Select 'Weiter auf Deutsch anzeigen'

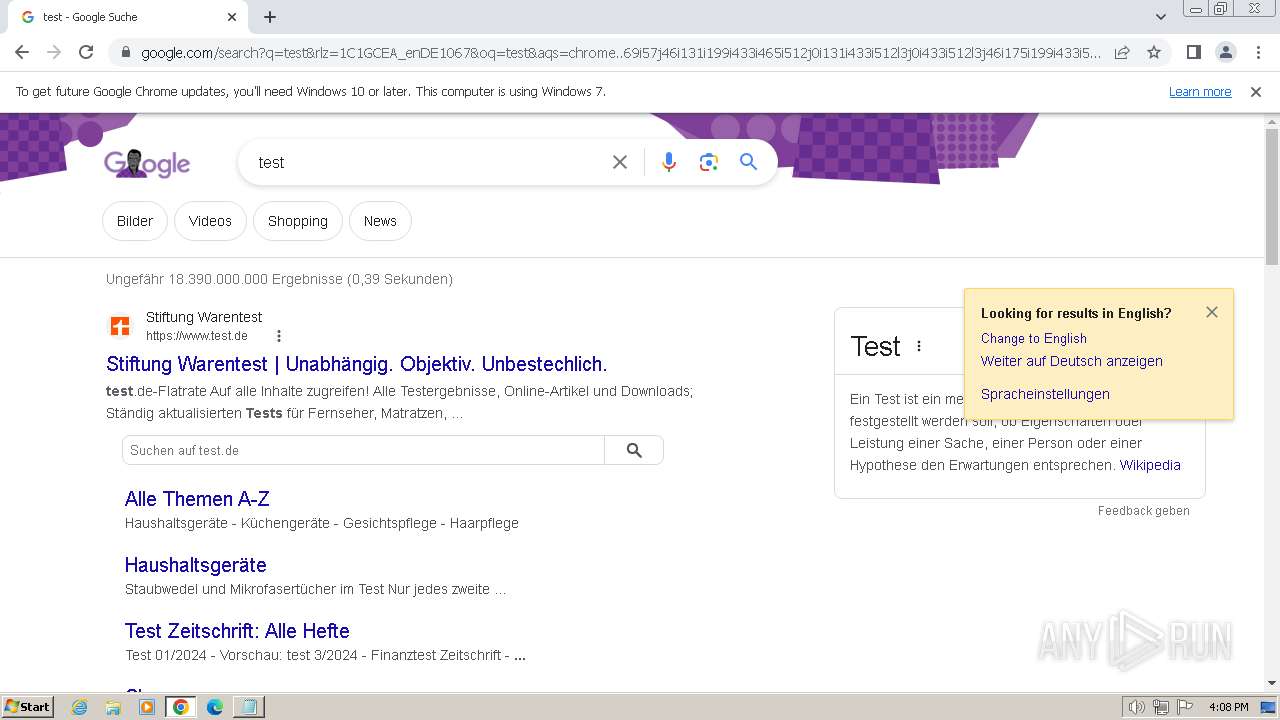[x=1072, y=361]
